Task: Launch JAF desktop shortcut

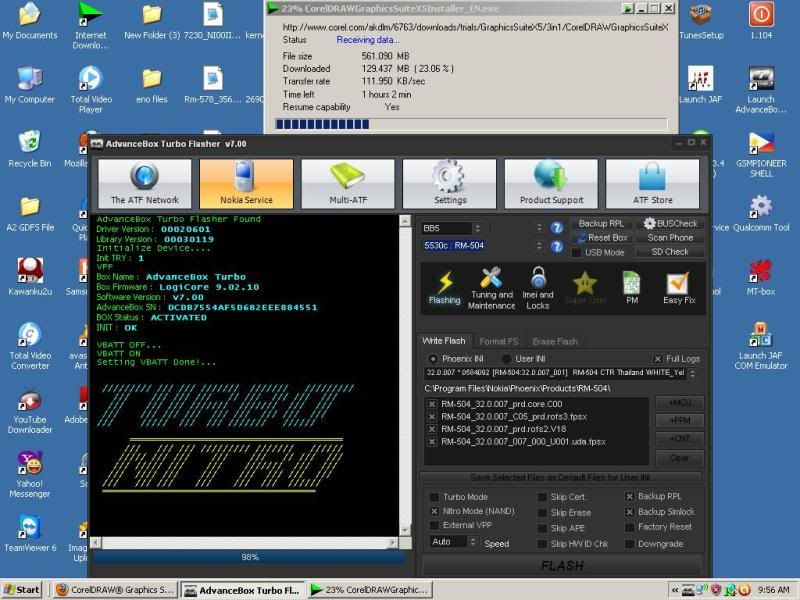Action: point(701,85)
